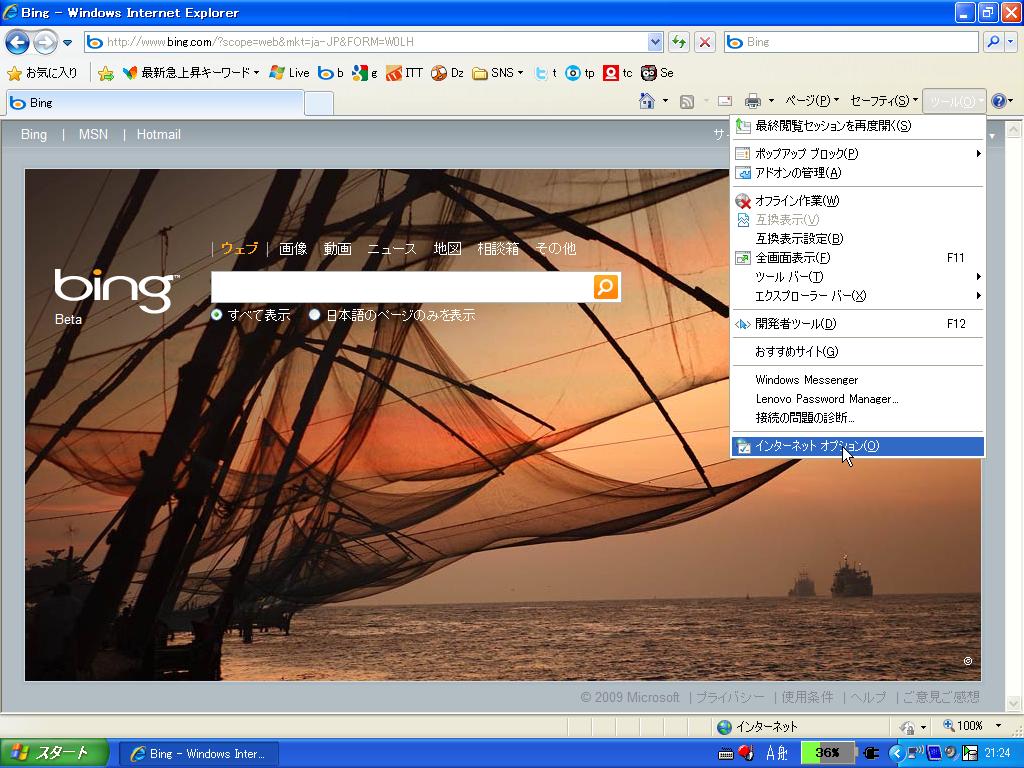Viewport: 1024px width, 768px height.
Task: Click the Help question mark icon
Action: 998,101
